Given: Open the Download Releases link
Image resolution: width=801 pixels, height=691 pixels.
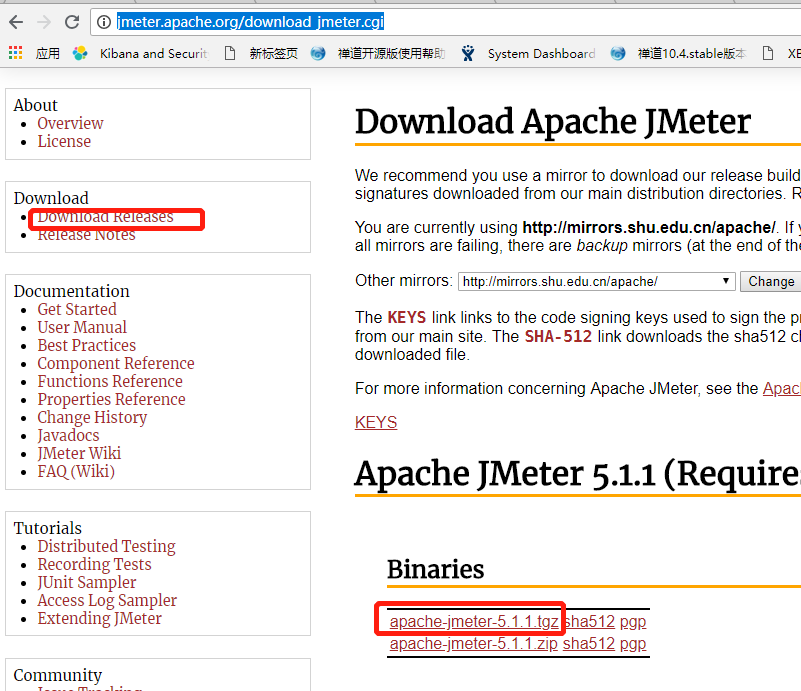Looking at the screenshot, I should pos(105,217).
